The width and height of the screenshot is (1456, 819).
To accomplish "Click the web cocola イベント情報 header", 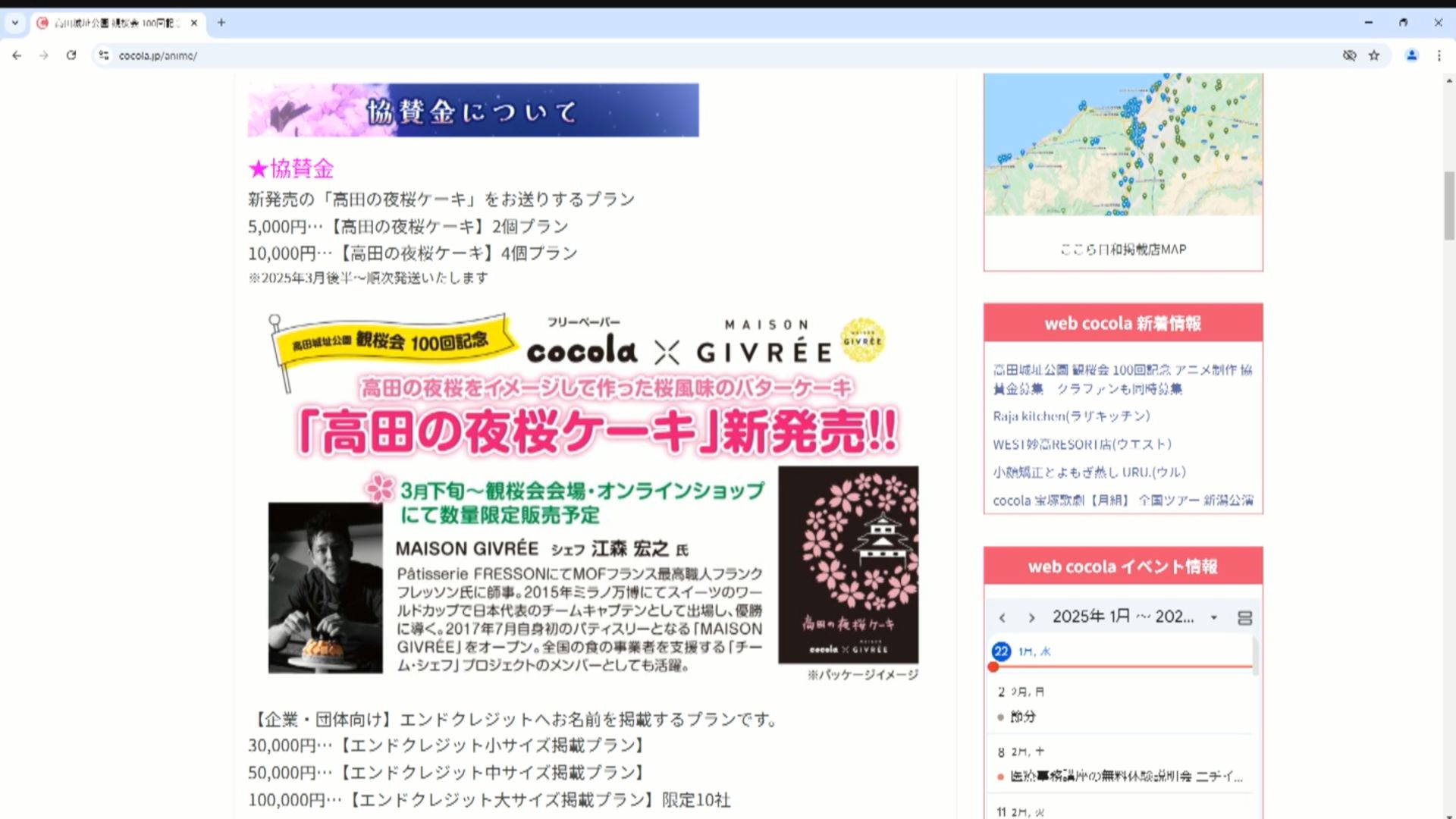I will tap(1123, 566).
